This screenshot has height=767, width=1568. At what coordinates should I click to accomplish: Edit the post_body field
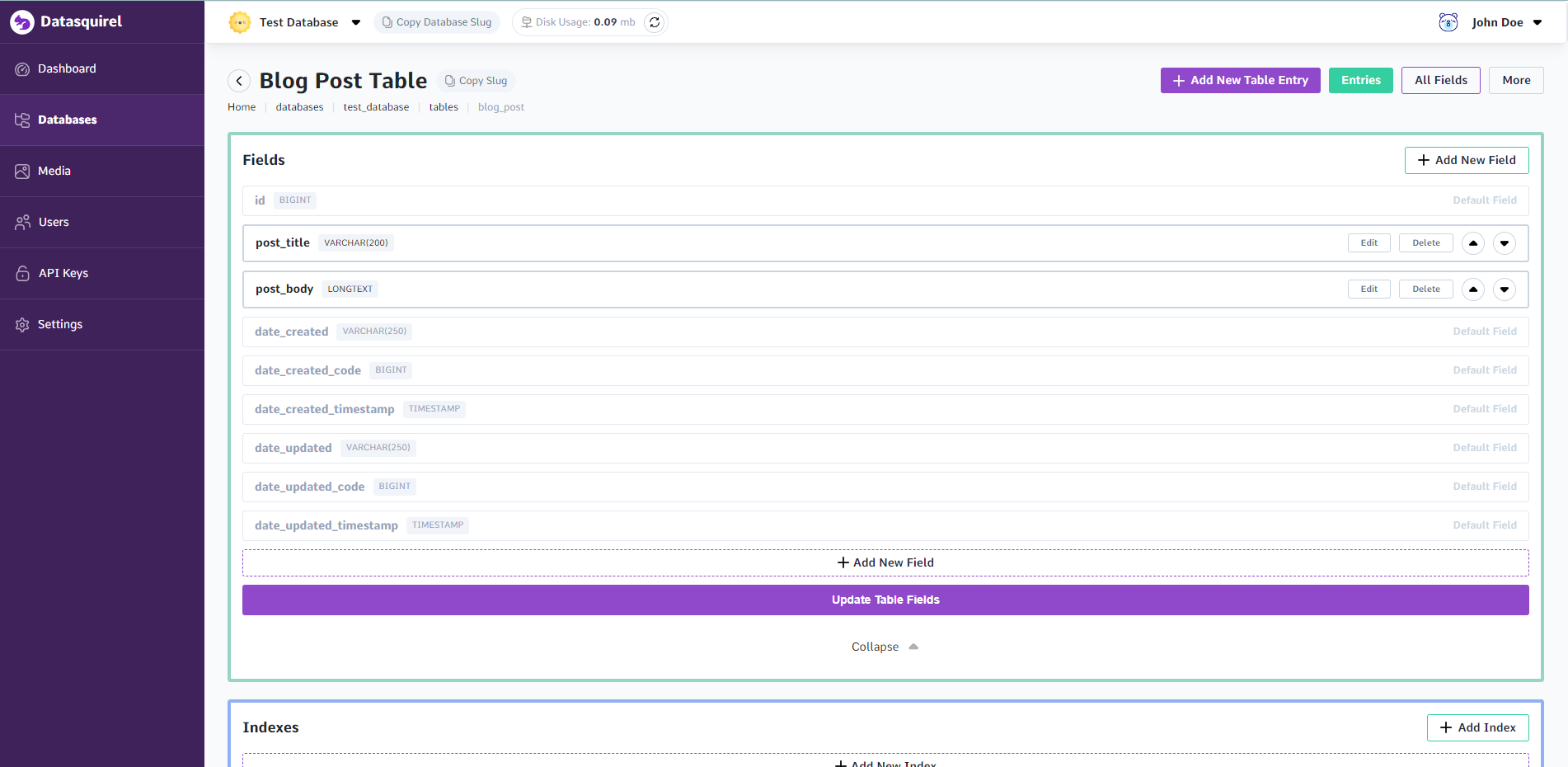(x=1369, y=289)
